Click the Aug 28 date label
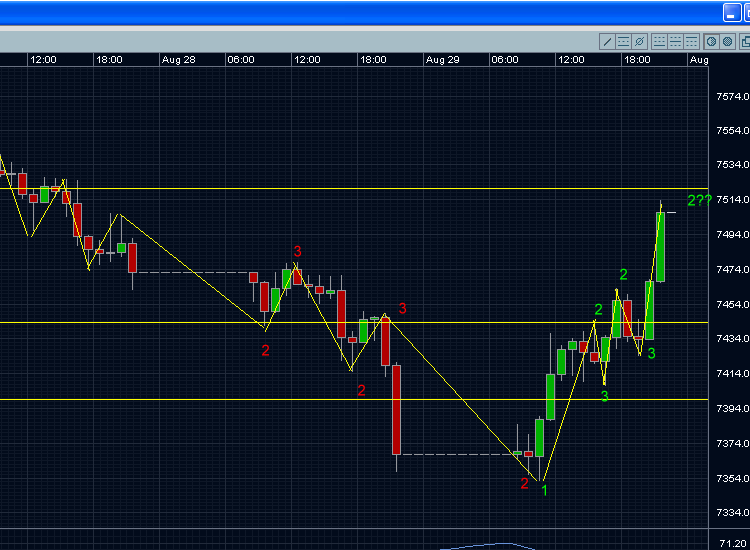Image resolution: width=750 pixels, height=550 pixels. tap(178, 60)
